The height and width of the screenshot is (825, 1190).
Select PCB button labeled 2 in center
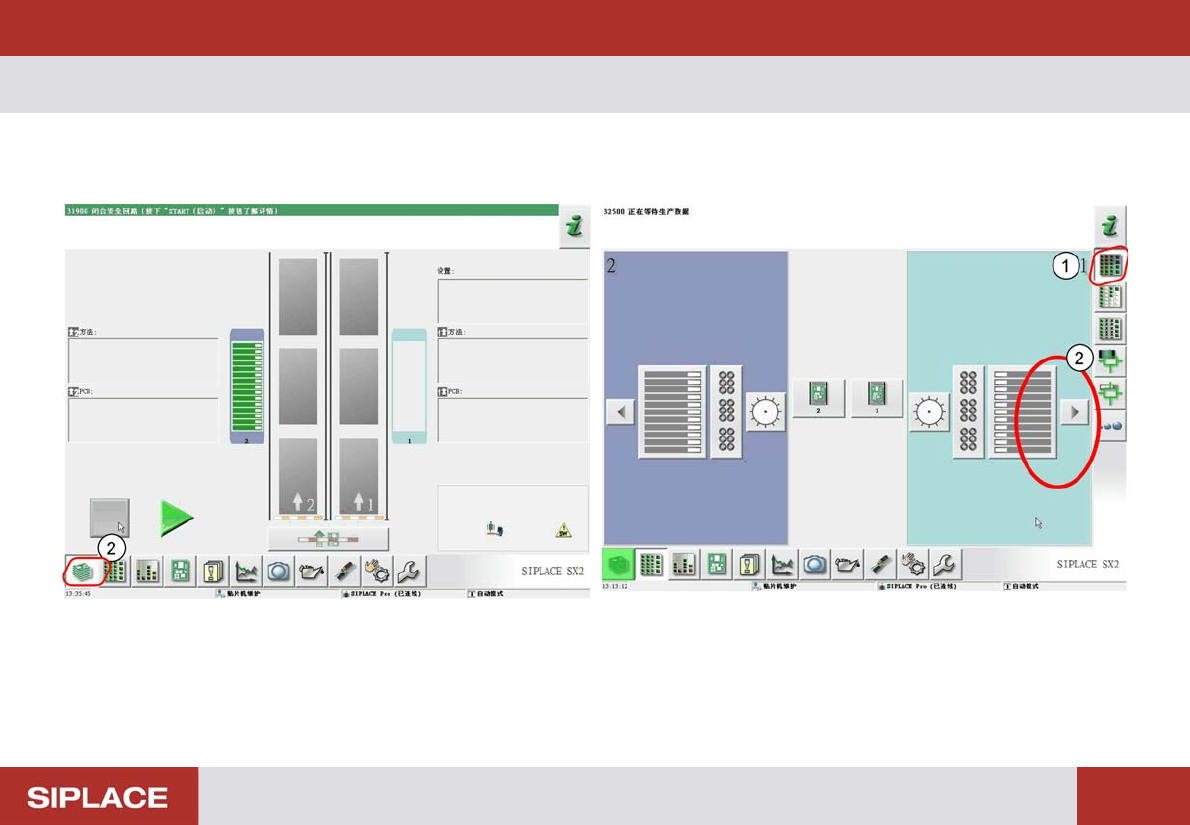pyautogui.click(x=819, y=397)
